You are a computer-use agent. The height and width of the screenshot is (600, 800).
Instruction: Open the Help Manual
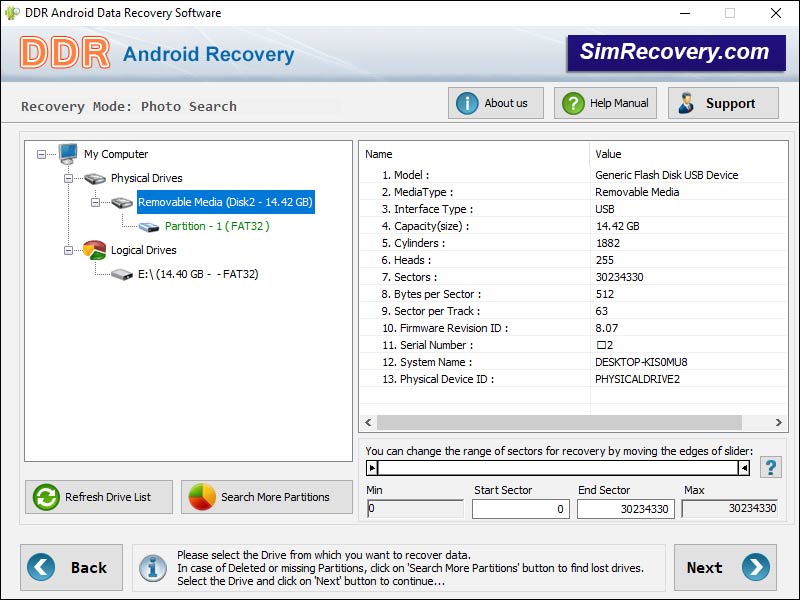605,103
